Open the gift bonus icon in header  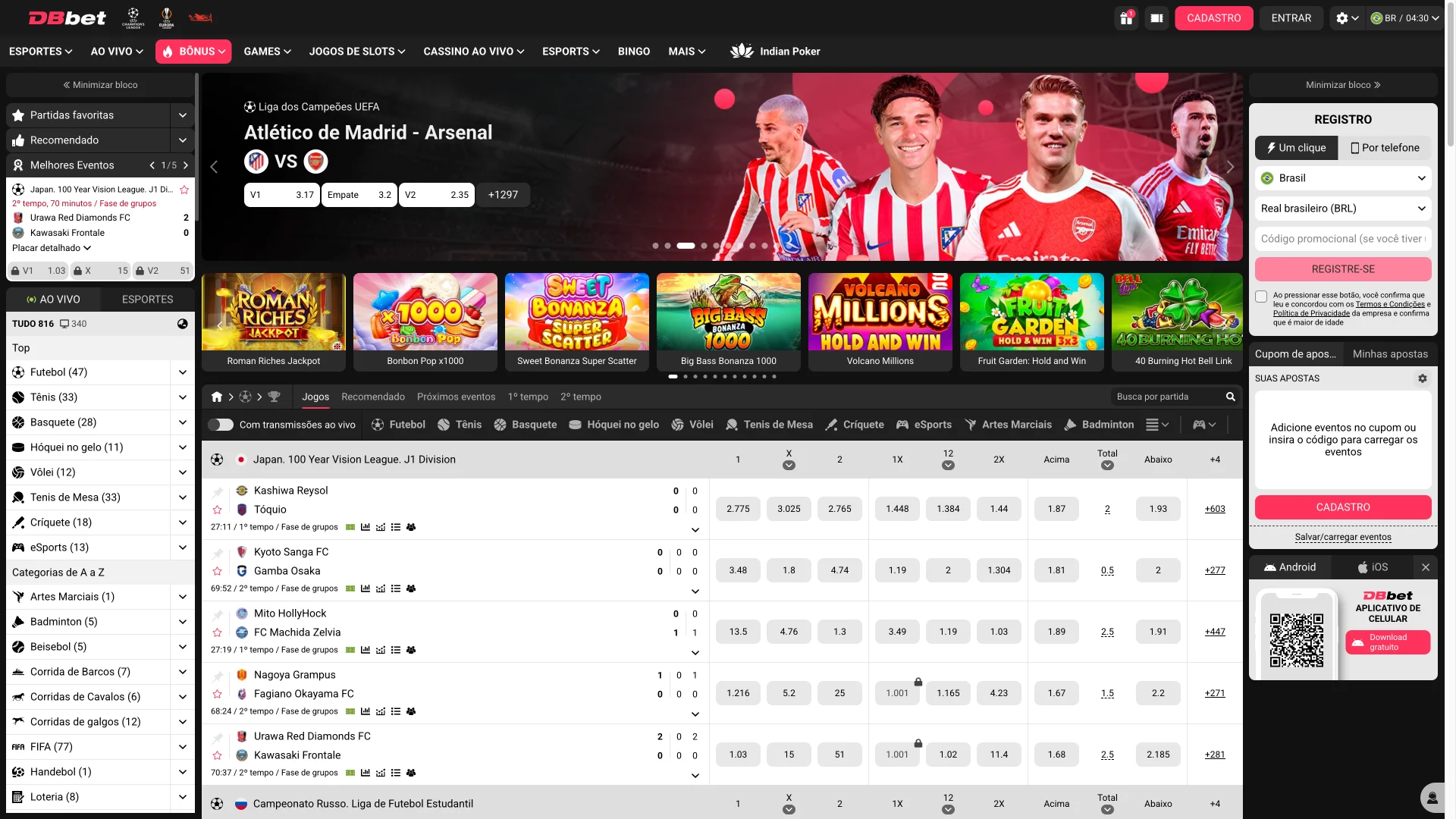[x=1126, y=18]
